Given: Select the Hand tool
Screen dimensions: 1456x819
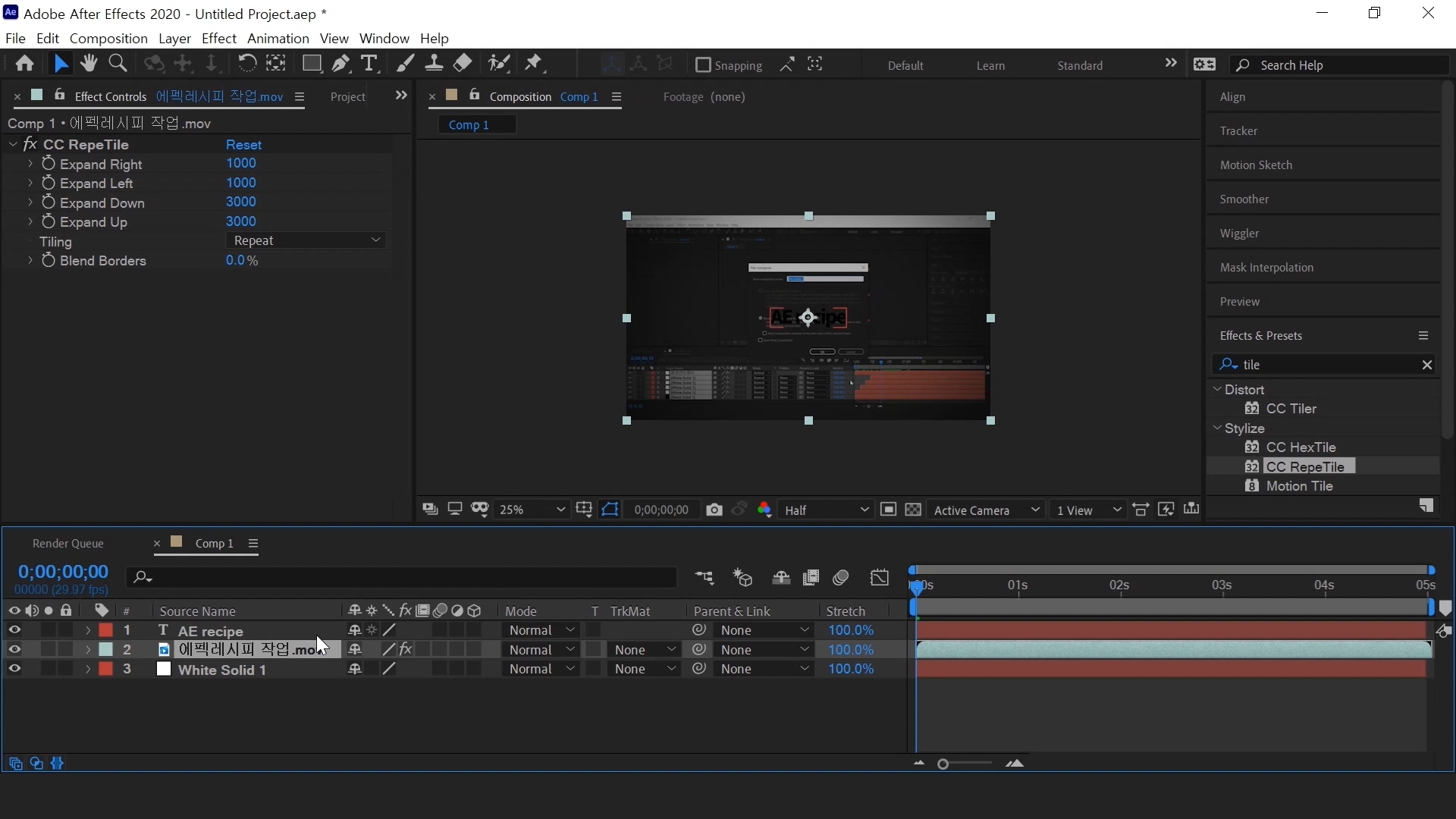Looking at the screenshot, I should coord(89,64).
